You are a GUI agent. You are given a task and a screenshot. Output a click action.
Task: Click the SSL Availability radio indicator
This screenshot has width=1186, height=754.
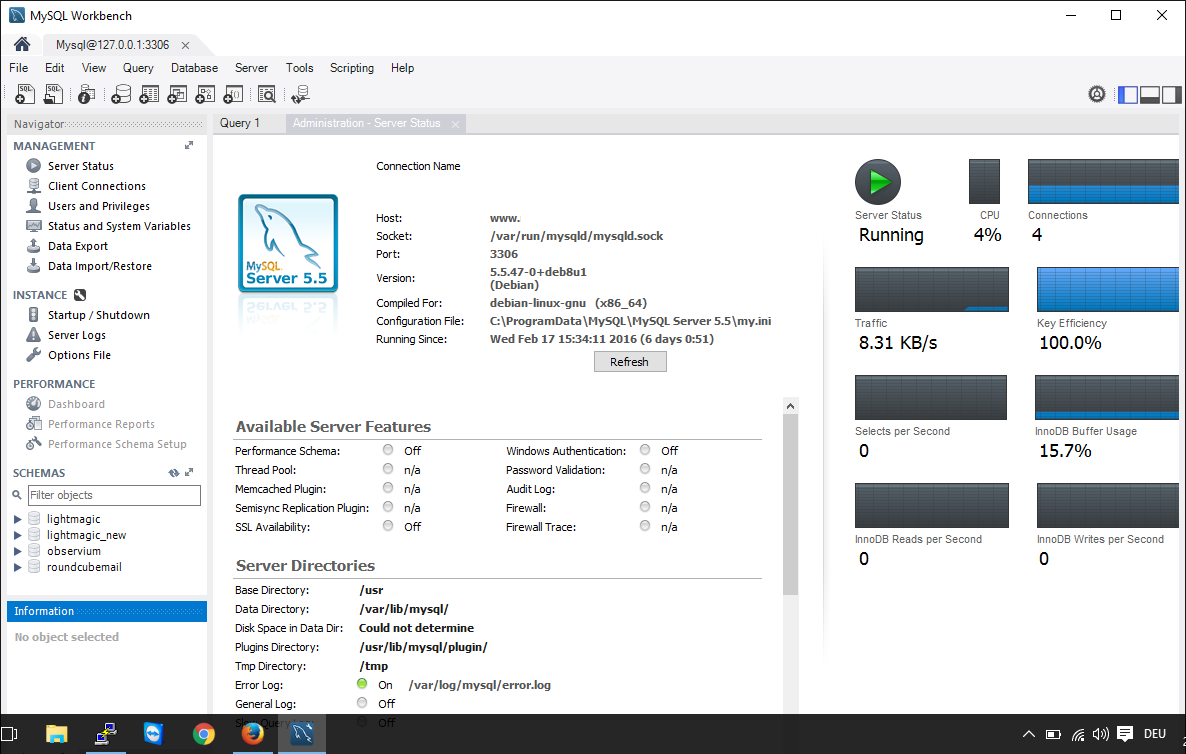(388, 526)
